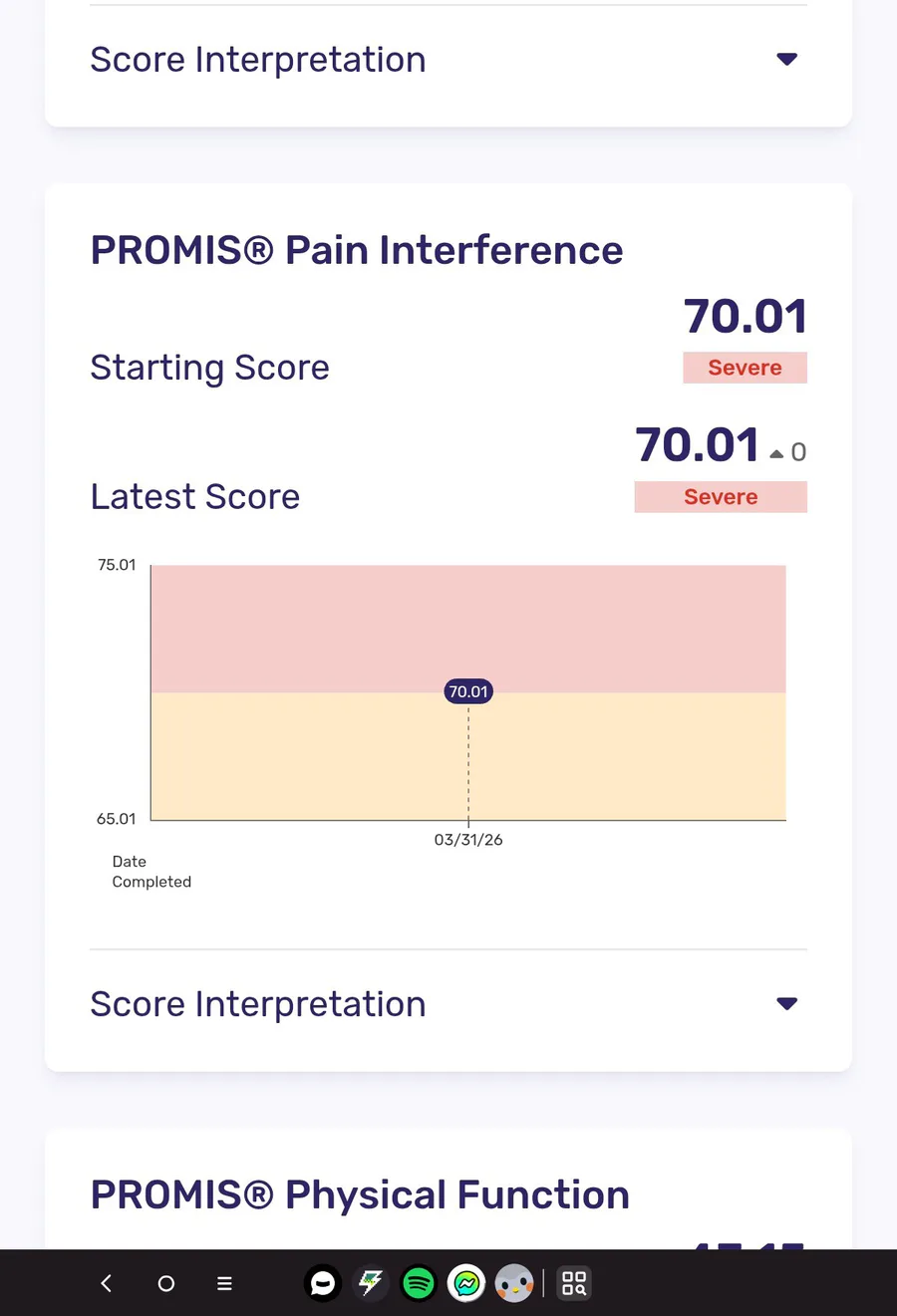Tap the PROMIS® Physical Function heading
The image size is (897, 1316).
(x=360, y=1194)
